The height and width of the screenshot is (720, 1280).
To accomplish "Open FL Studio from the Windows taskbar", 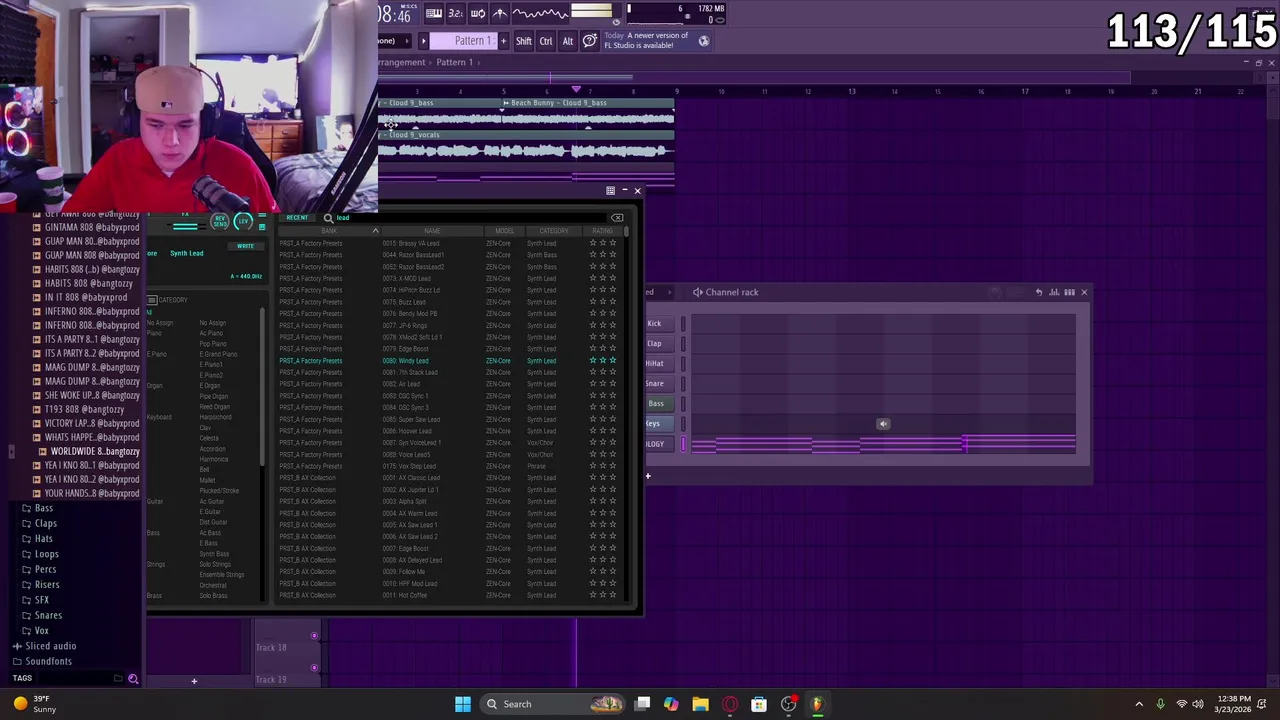I will click(817, 704).
